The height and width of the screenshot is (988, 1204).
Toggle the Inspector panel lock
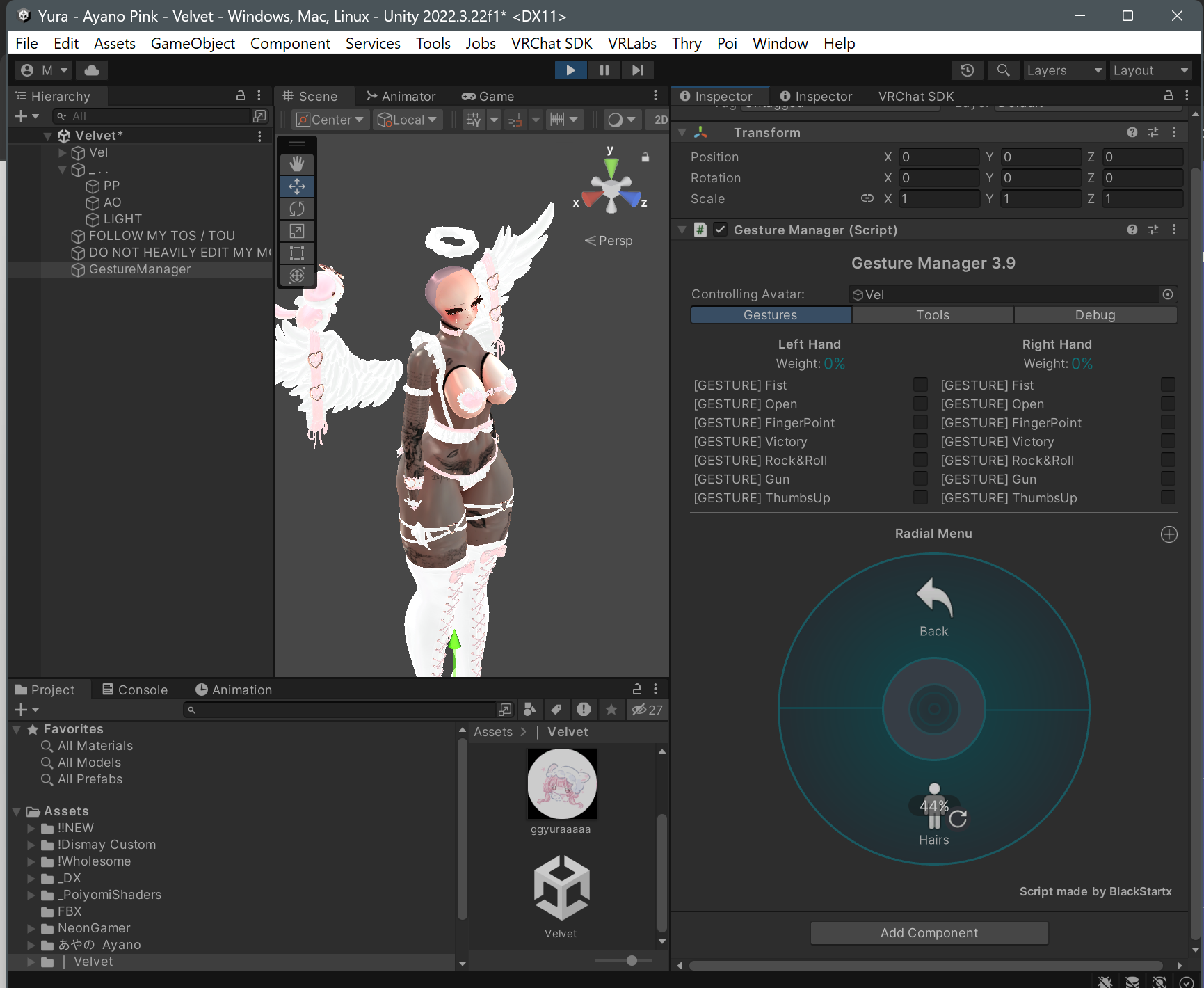(1169, 95)
